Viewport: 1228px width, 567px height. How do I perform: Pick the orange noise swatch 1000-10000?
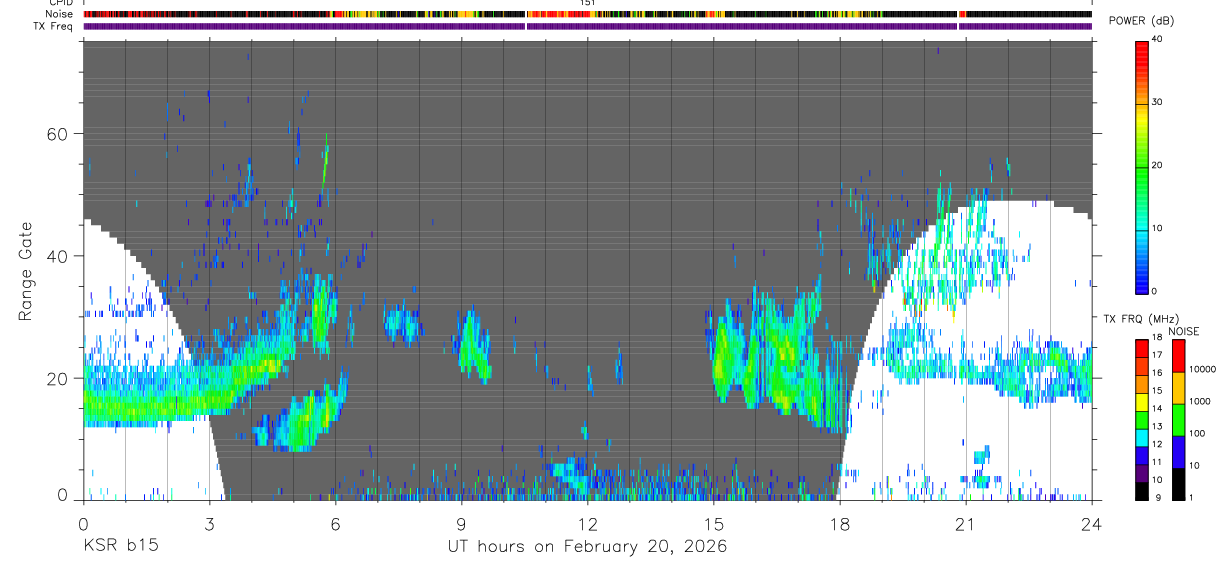coord(1178,388)
